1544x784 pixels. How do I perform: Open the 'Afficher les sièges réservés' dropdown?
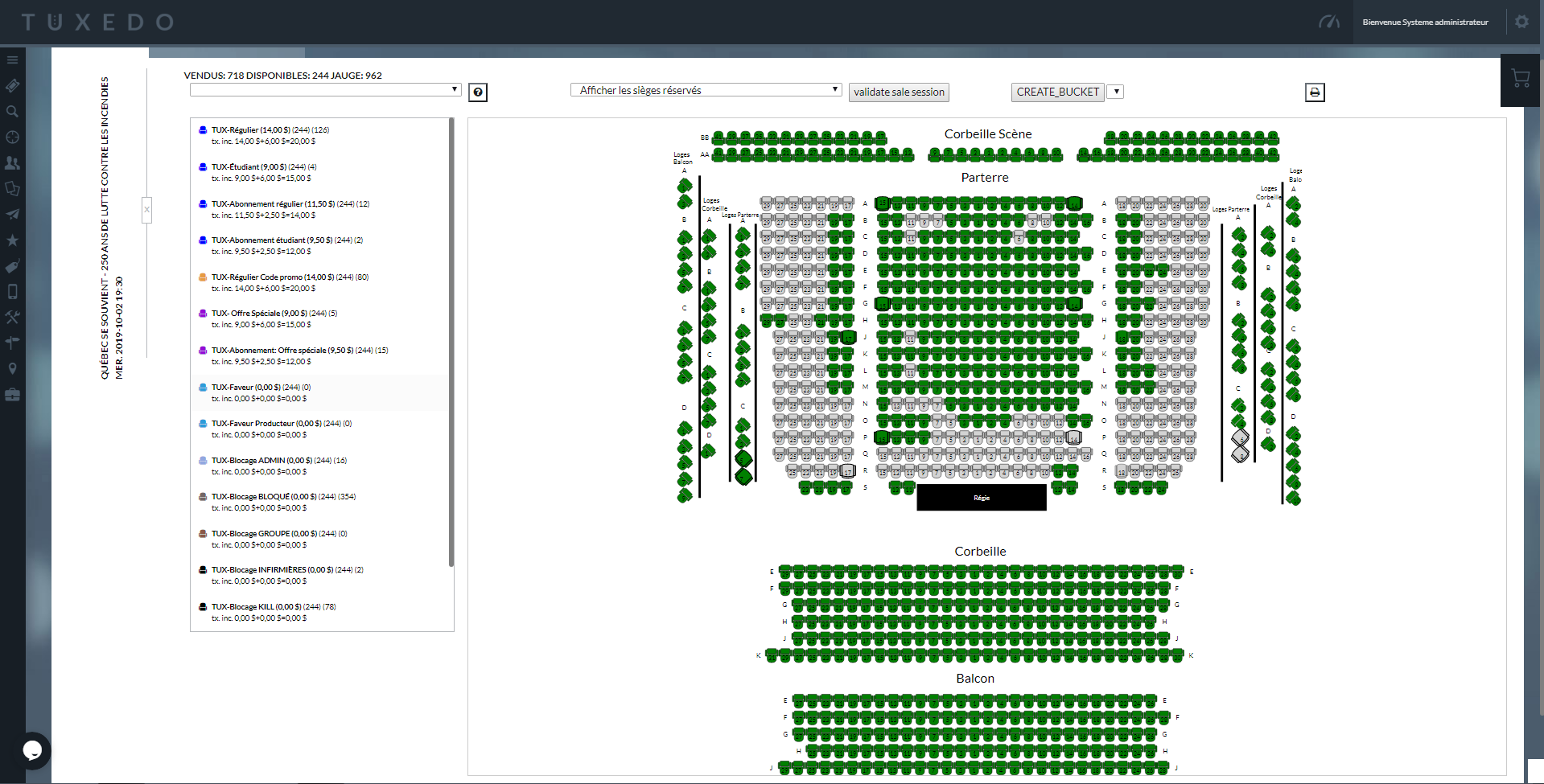pyautogui.click(x=706, y=90)
